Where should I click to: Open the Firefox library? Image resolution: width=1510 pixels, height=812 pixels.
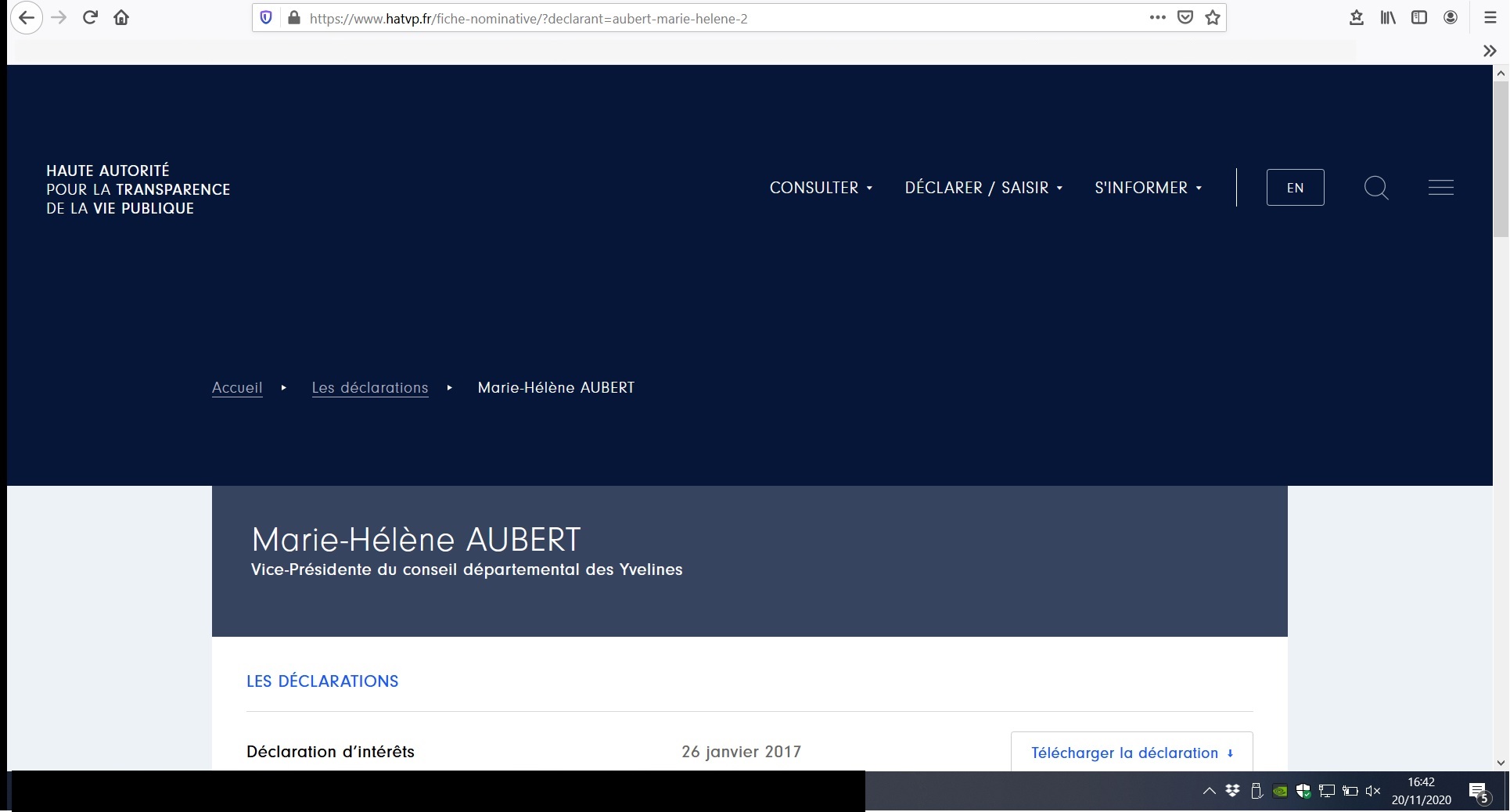pos(1388,17)
